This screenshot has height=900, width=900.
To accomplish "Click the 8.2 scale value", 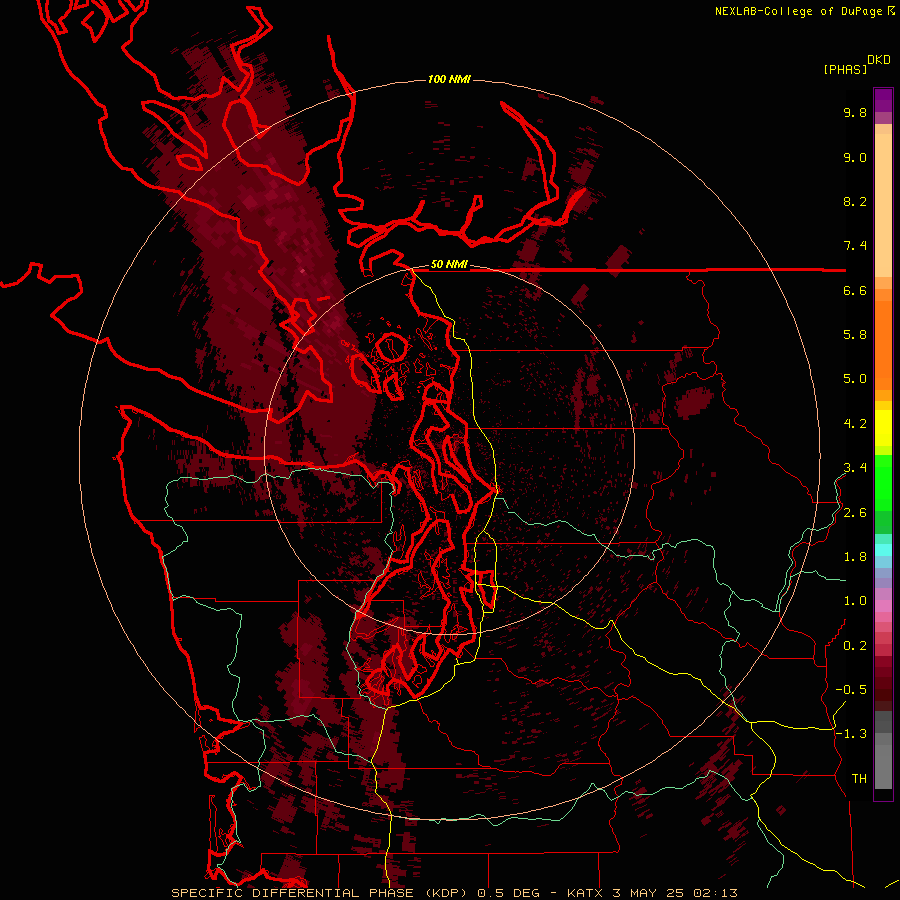I will click(855, 201).
